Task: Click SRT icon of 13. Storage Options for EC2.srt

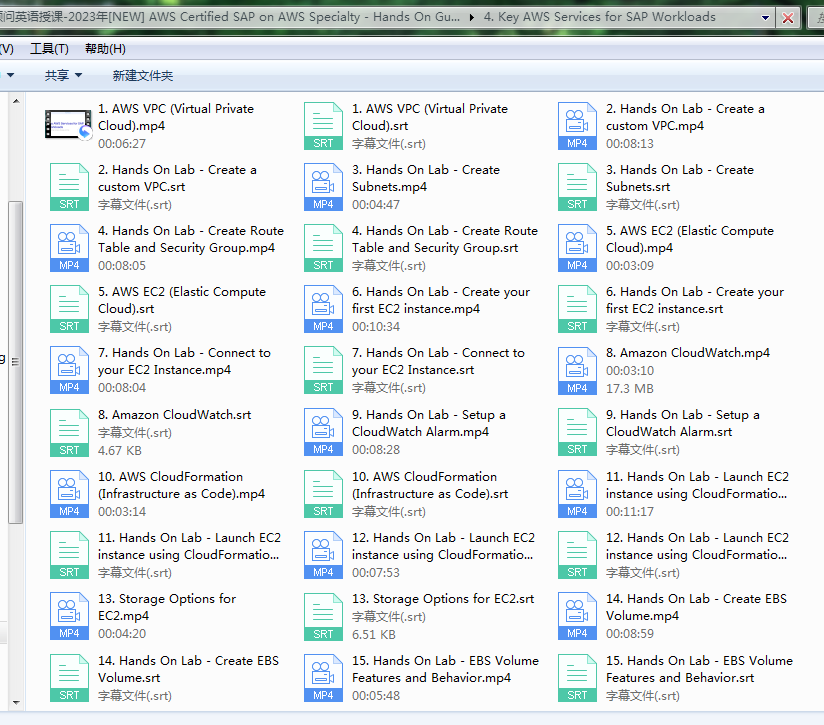Action: pos(323,617)
